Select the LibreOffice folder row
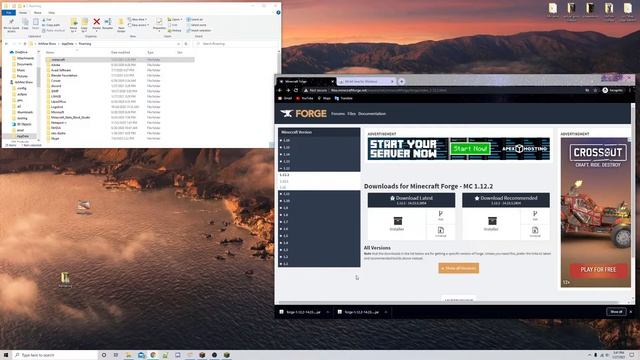 [120, 102]
